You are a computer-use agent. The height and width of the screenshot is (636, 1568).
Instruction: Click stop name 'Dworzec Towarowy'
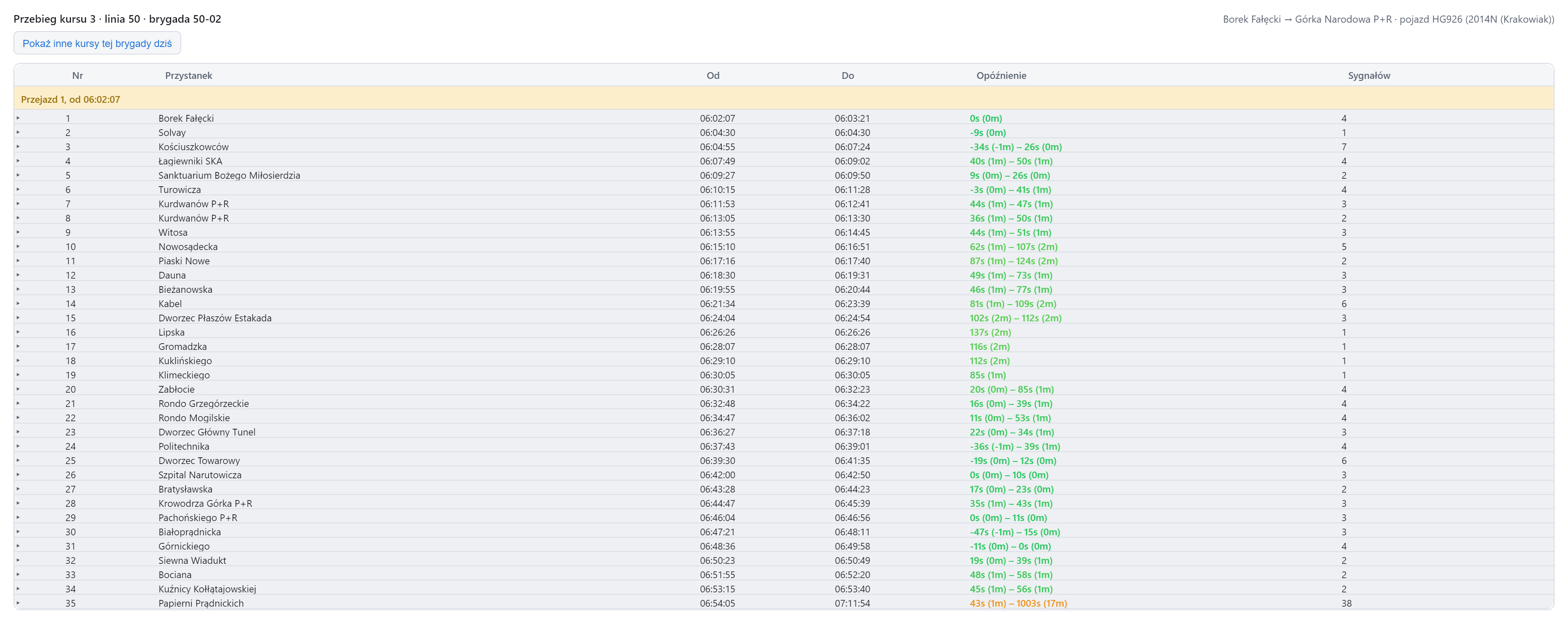(x=199, y=461)
